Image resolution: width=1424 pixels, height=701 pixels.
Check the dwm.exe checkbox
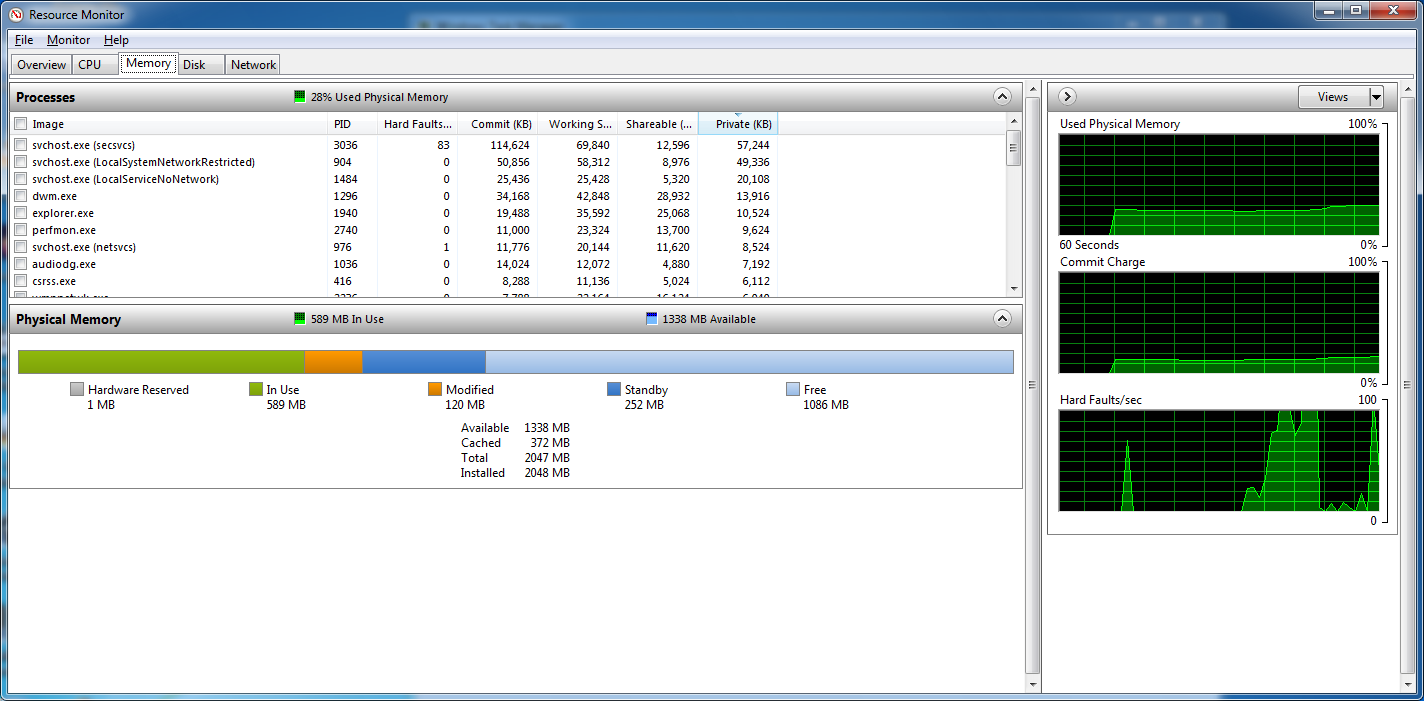(21, 196)
